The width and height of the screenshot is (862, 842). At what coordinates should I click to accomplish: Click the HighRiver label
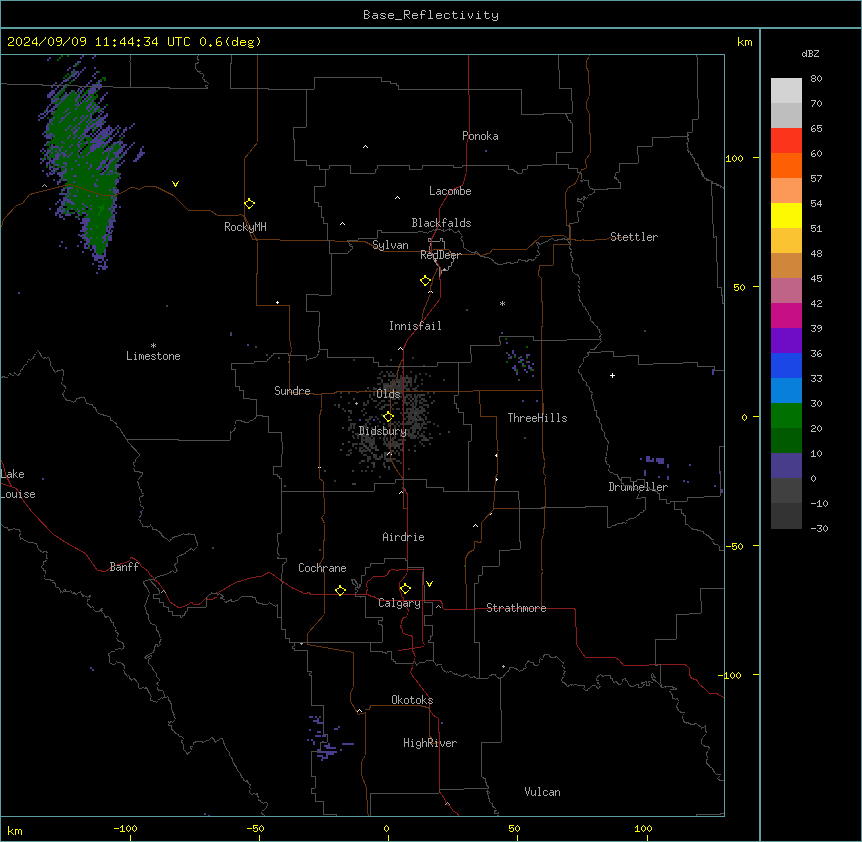(x=430, y=743)
